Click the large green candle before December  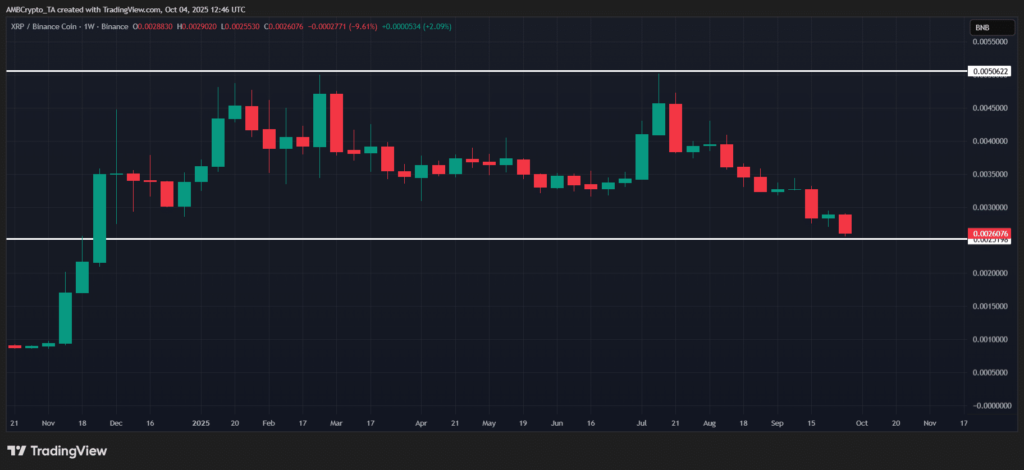click(100, 218)
